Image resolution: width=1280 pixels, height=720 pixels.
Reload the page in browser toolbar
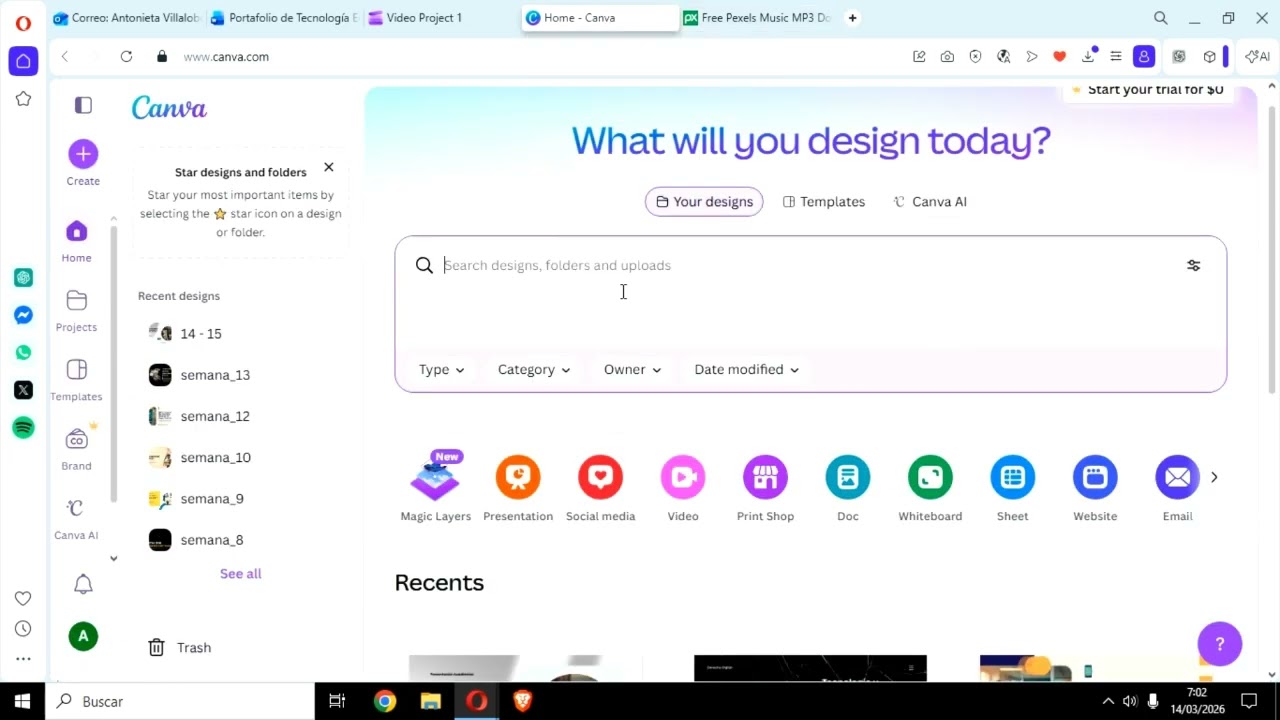click(126, 57)
